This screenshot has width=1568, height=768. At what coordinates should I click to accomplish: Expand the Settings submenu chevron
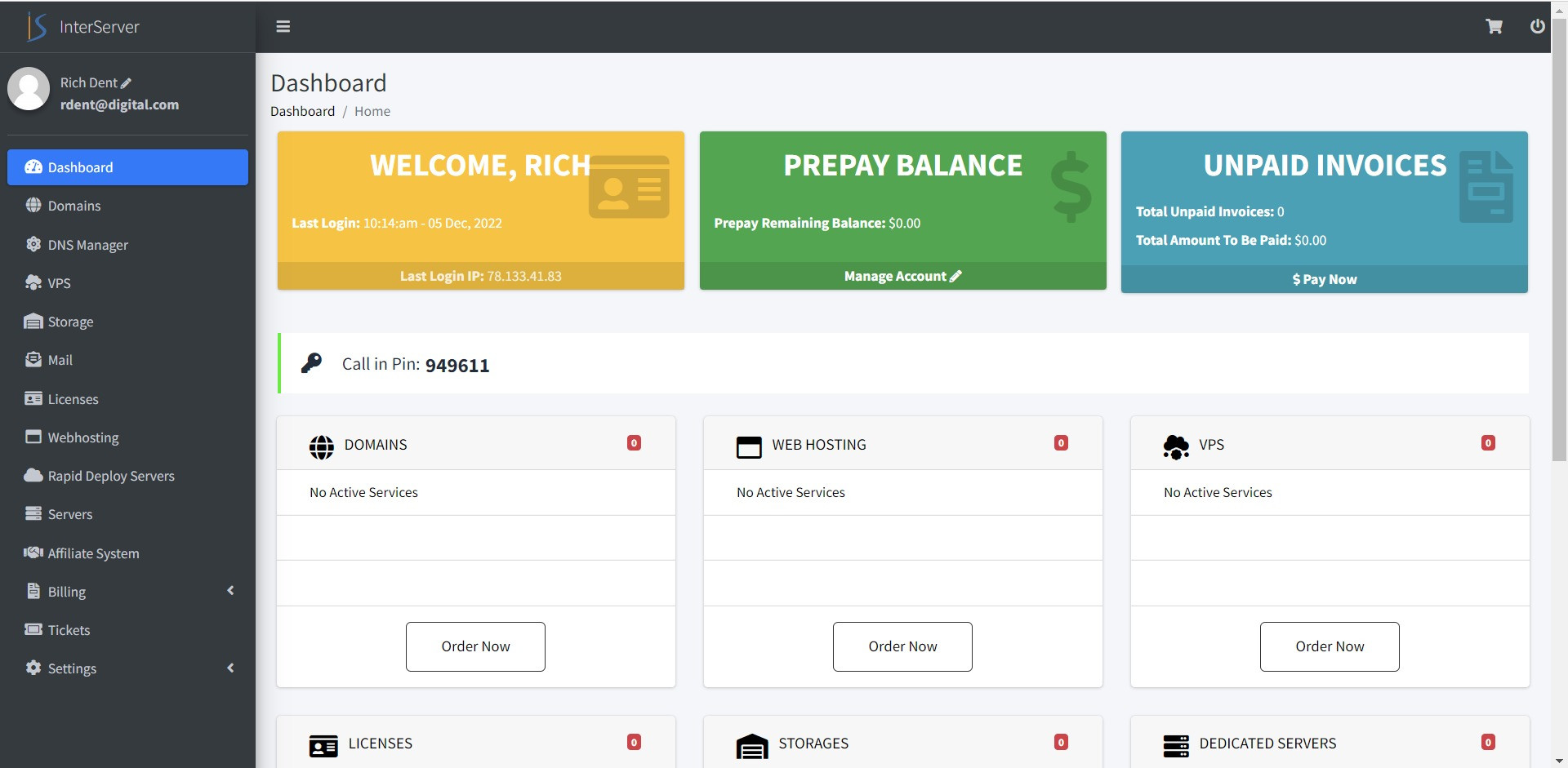pyautogui.click(x=230, y=668)
